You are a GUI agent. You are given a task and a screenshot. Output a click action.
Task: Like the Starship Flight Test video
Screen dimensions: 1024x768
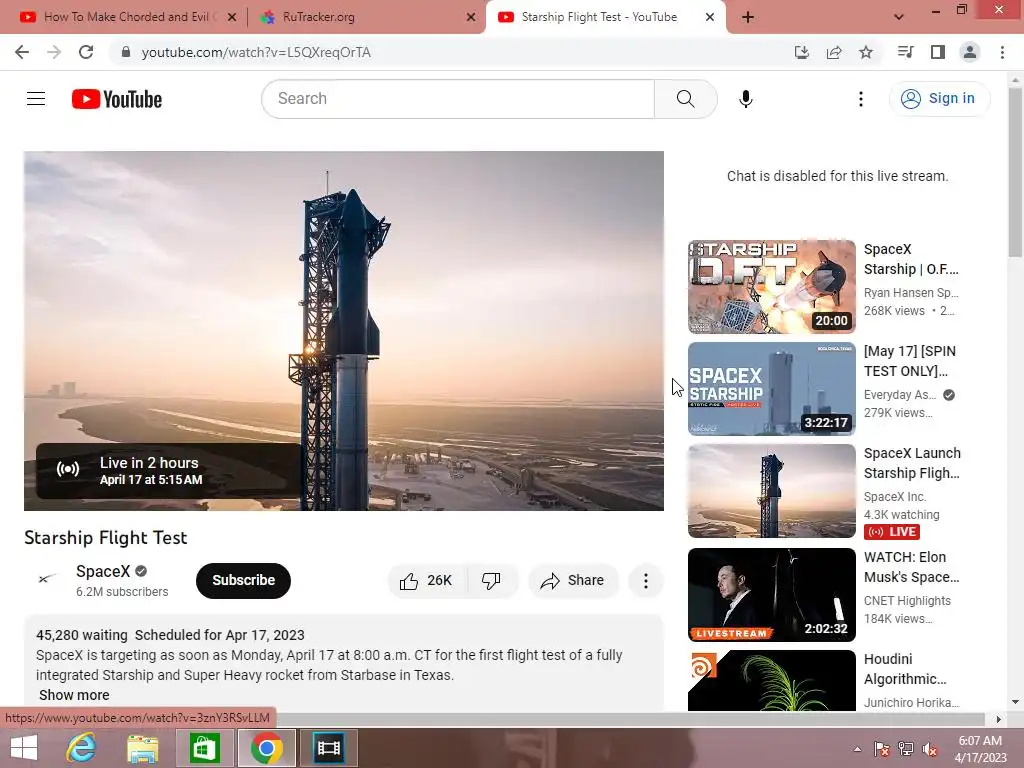427,581
